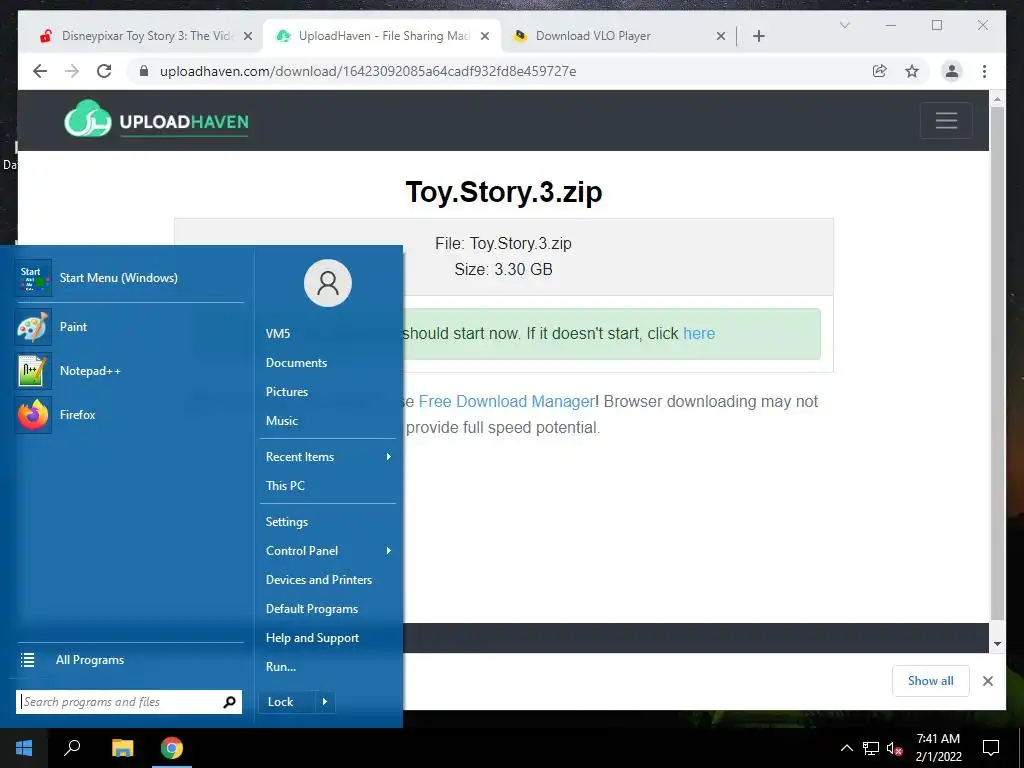Open the arrow next to Lock

[325, 702]
